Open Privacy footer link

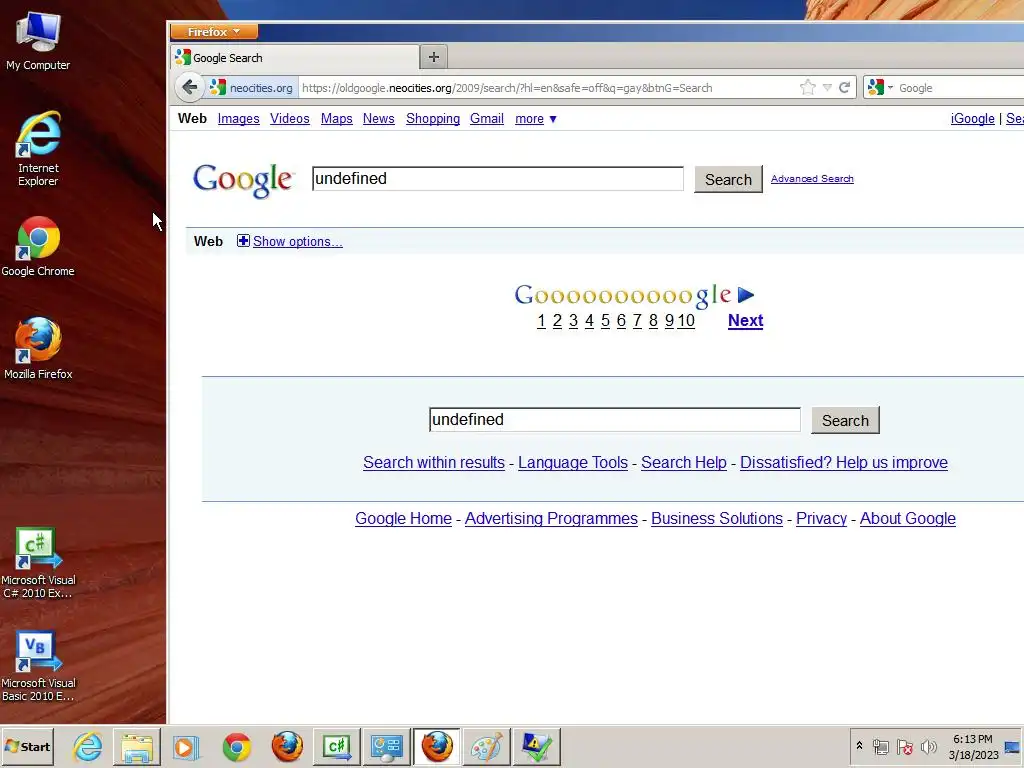(x=822, y=519)
